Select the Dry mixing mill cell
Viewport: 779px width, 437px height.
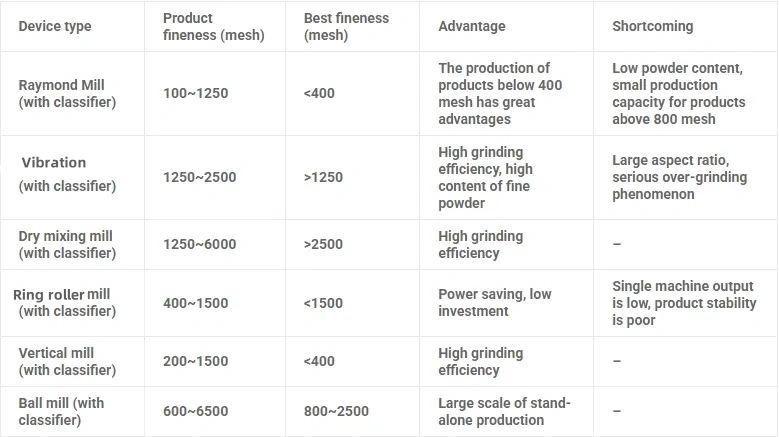67,244
